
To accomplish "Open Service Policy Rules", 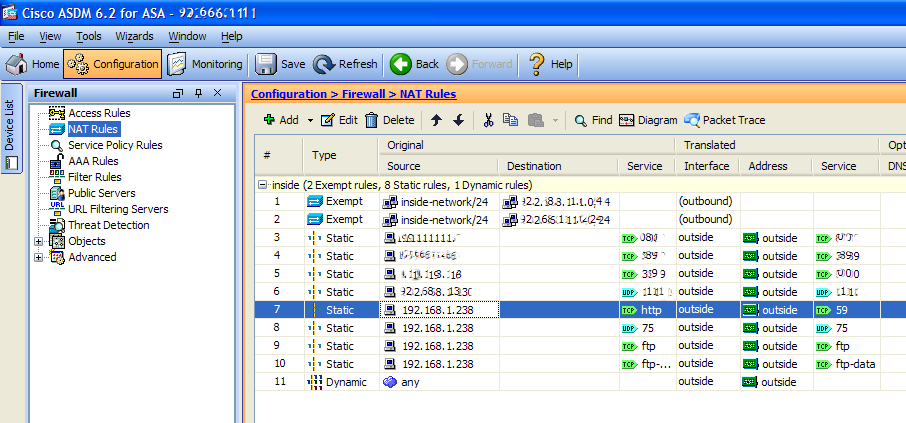I will tap(115, 145).
